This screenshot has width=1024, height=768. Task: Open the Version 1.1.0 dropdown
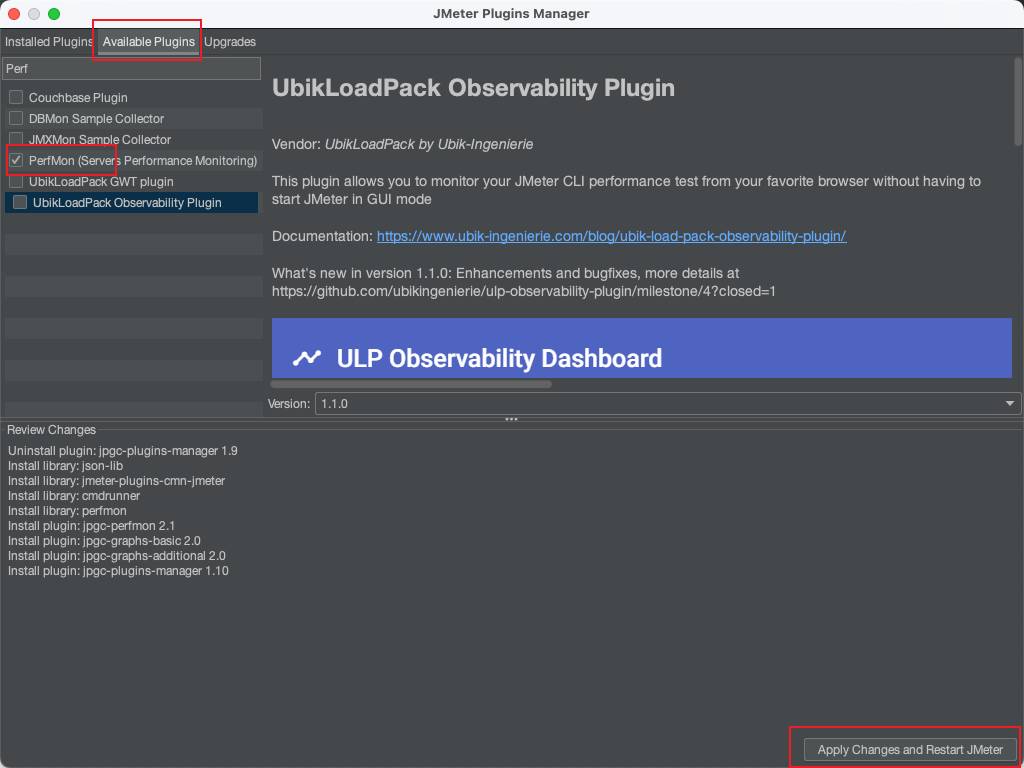[668, 404]
